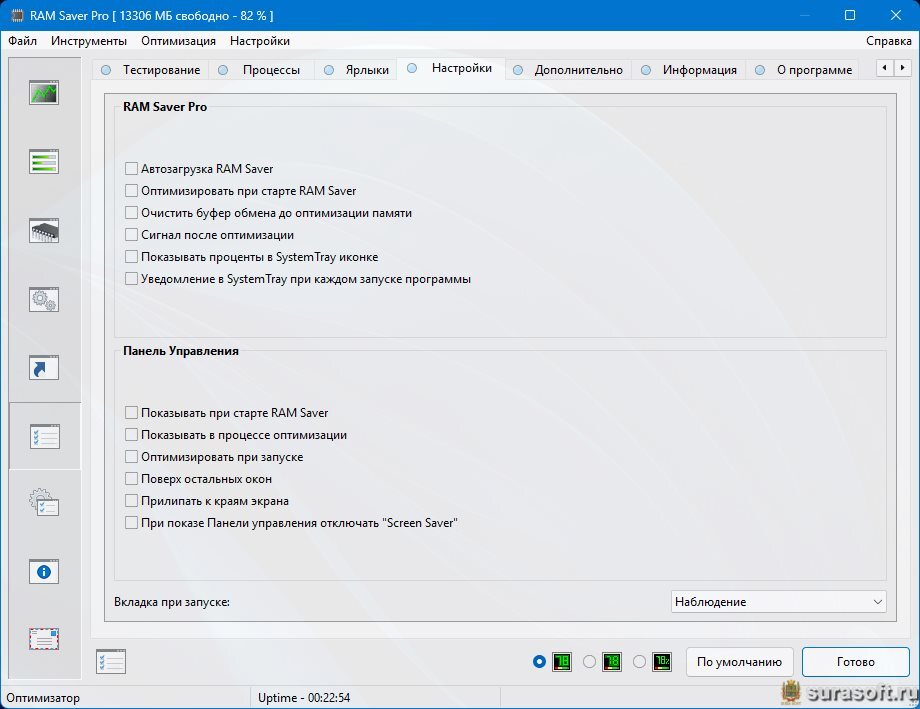This screenshot has width=920, height=709.
Task: Switch to the Процессы tab
Action: pyautogui.click(x=262, y=70)
